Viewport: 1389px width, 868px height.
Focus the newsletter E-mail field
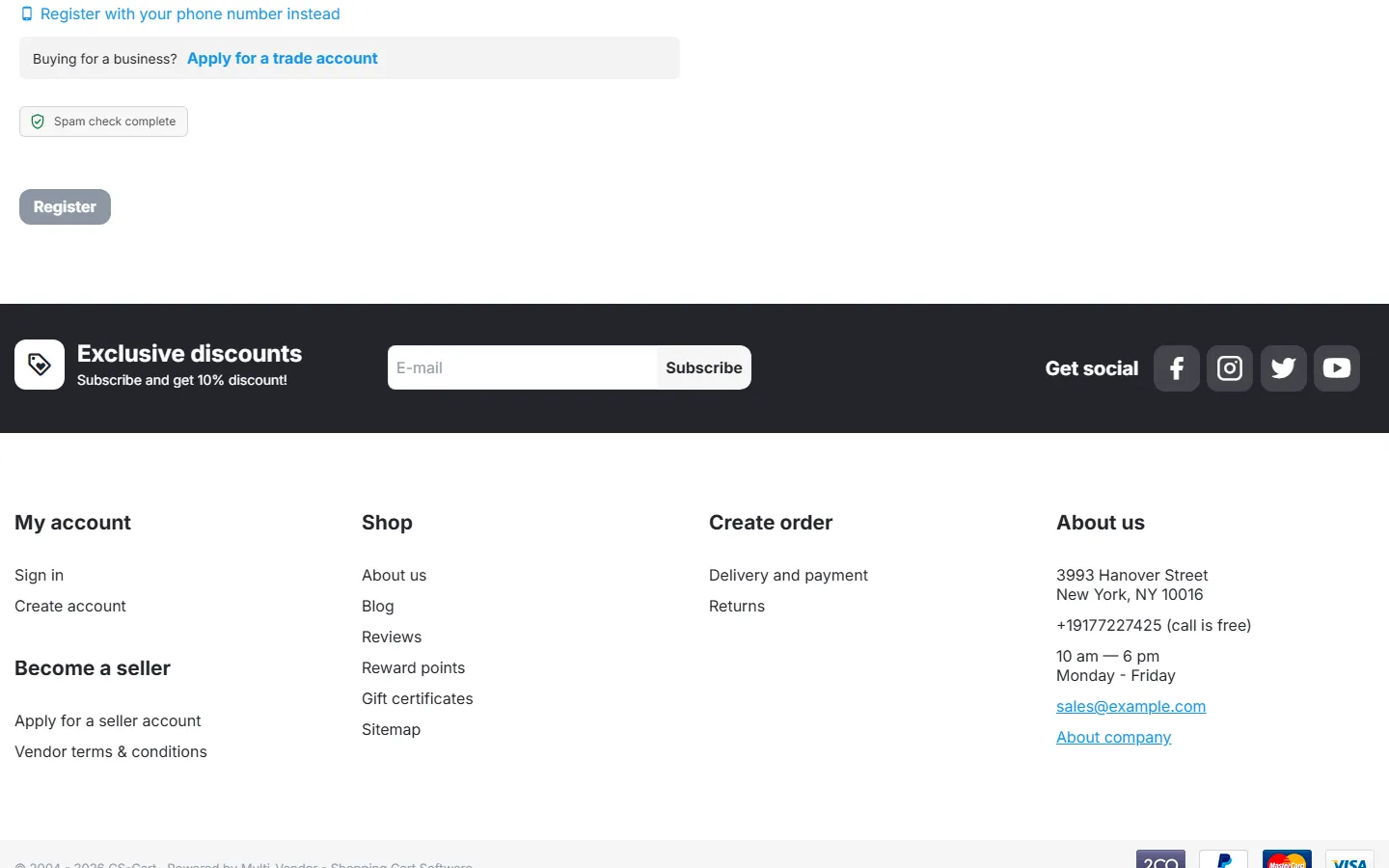522,367
